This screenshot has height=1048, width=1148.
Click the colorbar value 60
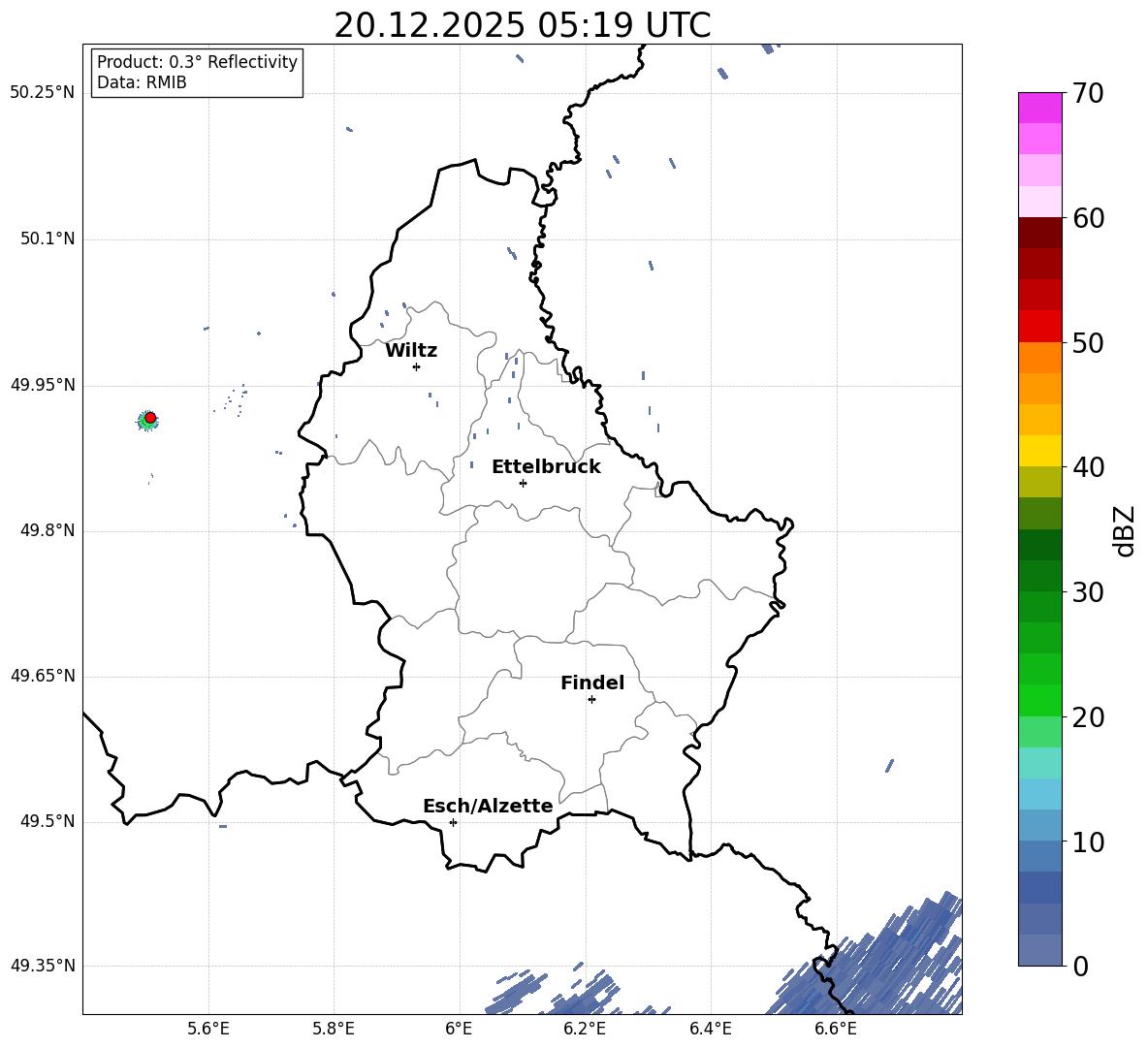point(1089,218)
